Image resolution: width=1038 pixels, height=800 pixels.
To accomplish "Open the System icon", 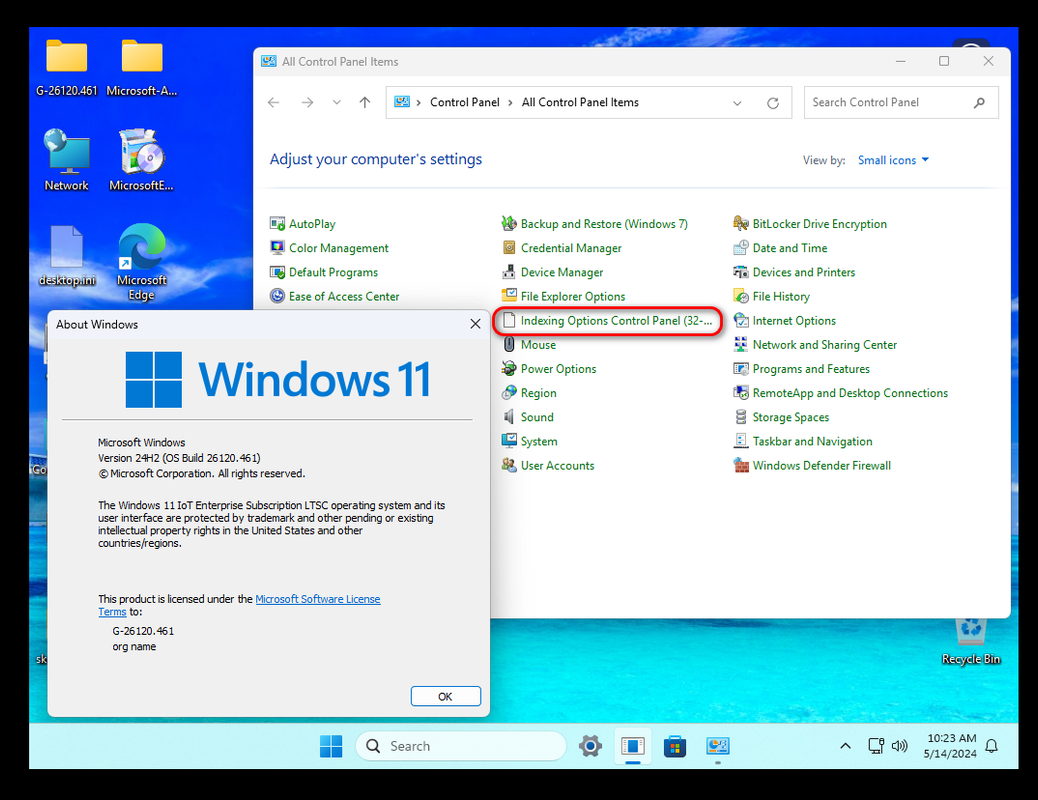I will [509, 441].
